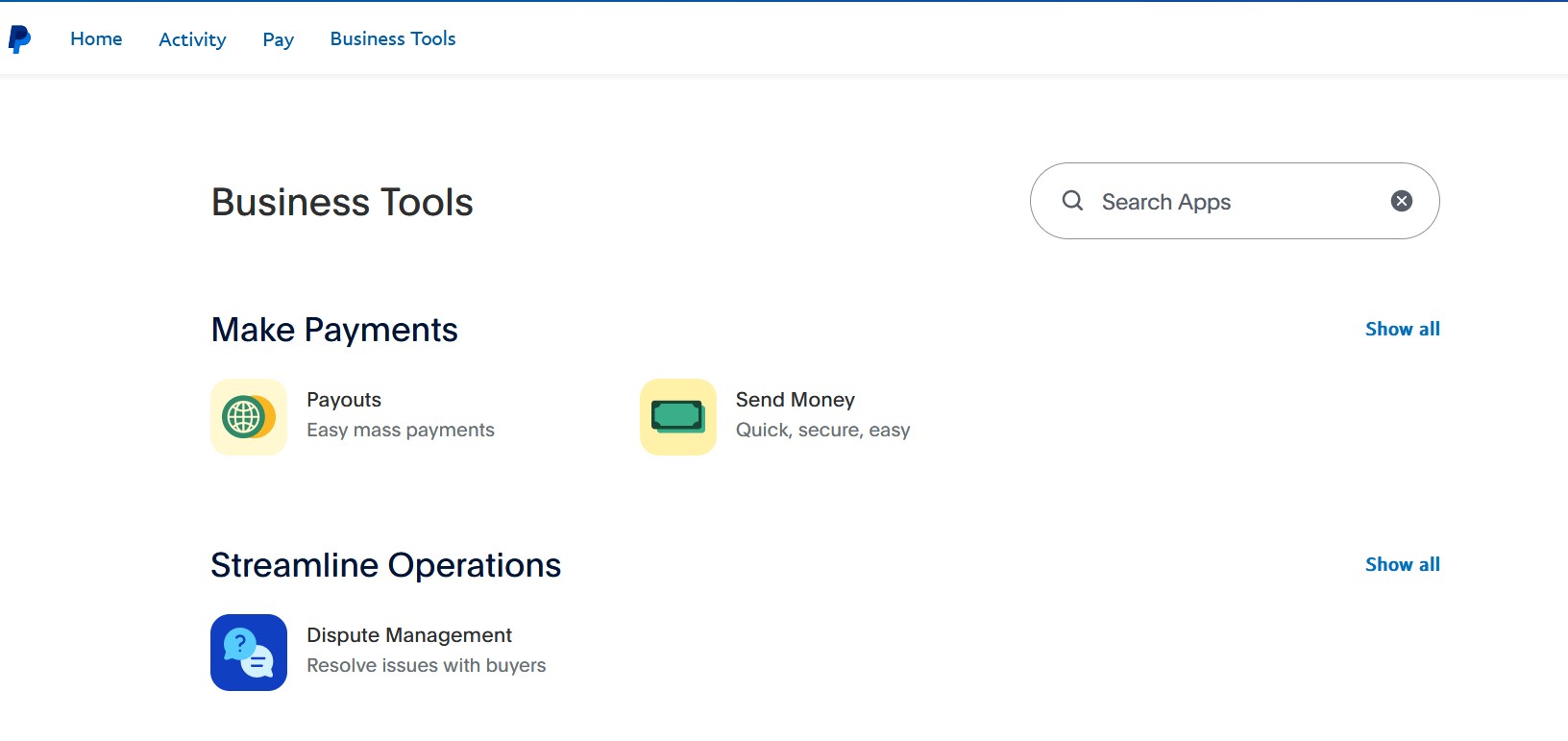The width and height of the screenshot is (1568, 741).
Task: Click the PayPal logo icon
Action: [19, 38]
